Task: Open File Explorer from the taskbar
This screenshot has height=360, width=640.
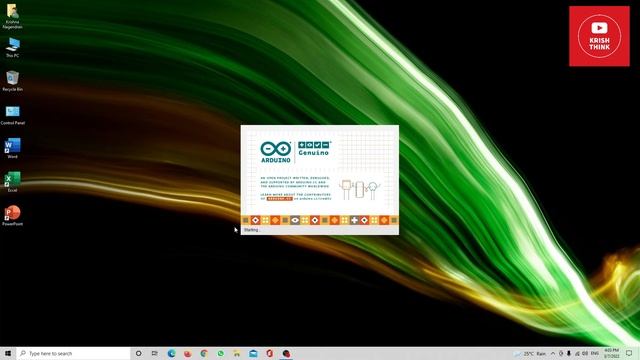Action: click(237, 353)
